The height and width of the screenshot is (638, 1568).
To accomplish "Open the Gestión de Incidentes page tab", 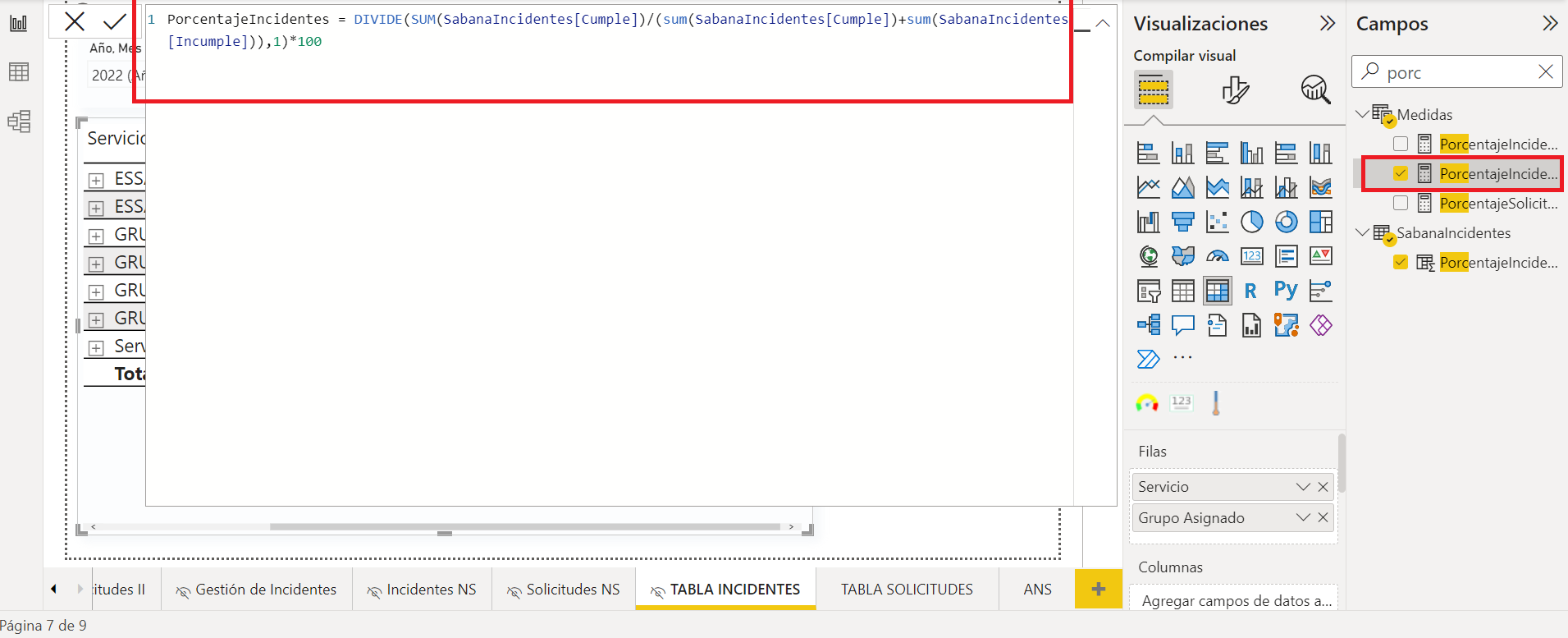I will click(x=257, y=590).
